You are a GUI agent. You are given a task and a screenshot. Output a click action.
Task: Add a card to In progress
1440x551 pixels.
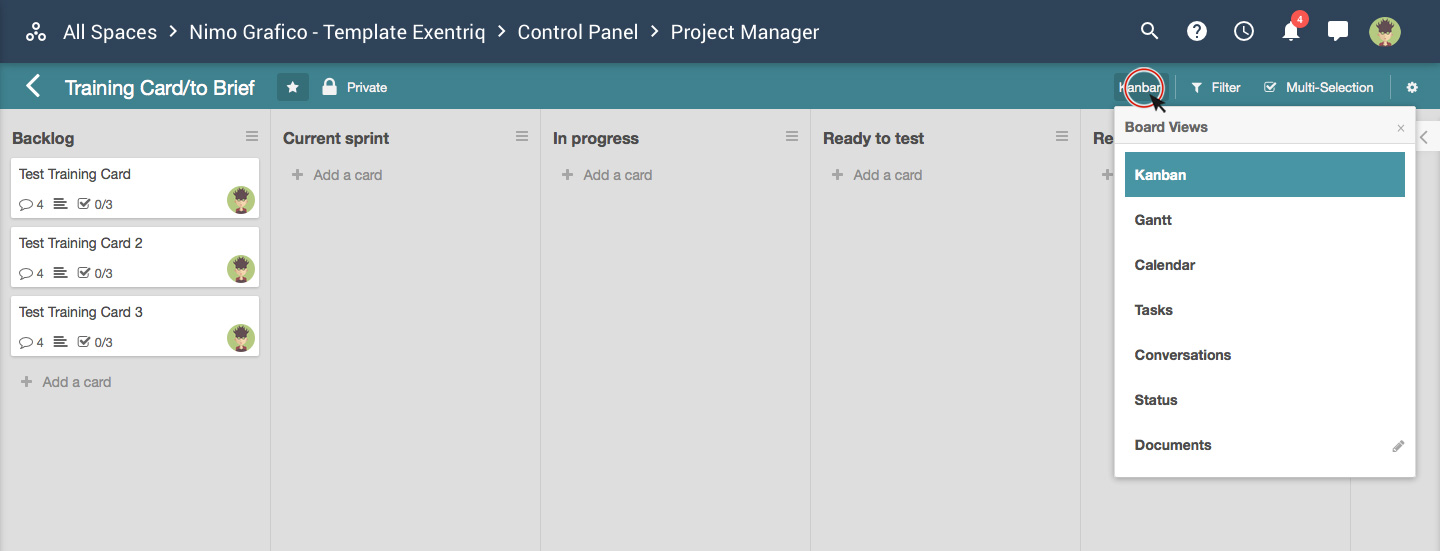pos(607,175)
